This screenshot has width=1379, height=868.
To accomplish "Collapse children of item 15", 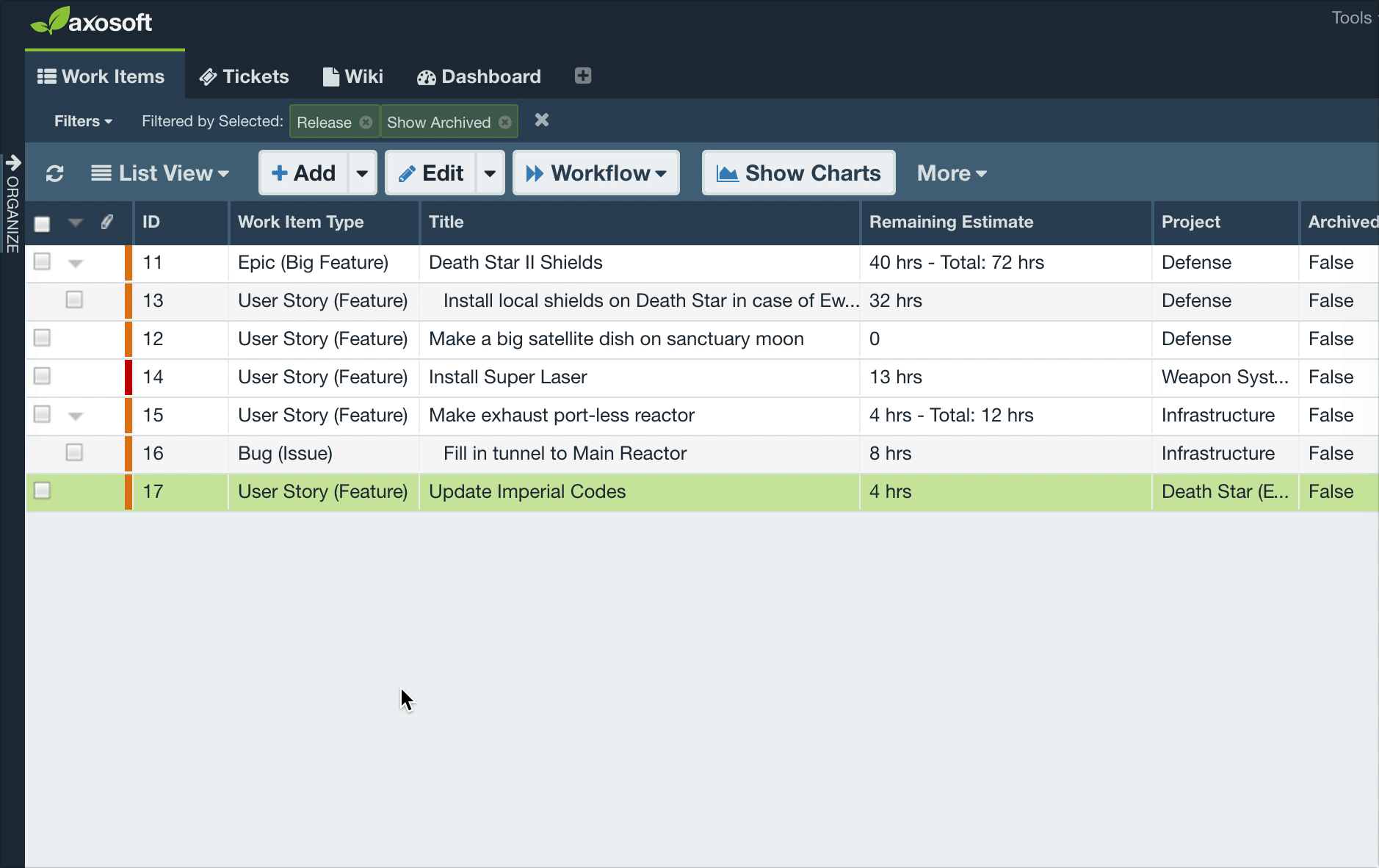I will click(76, 416).
